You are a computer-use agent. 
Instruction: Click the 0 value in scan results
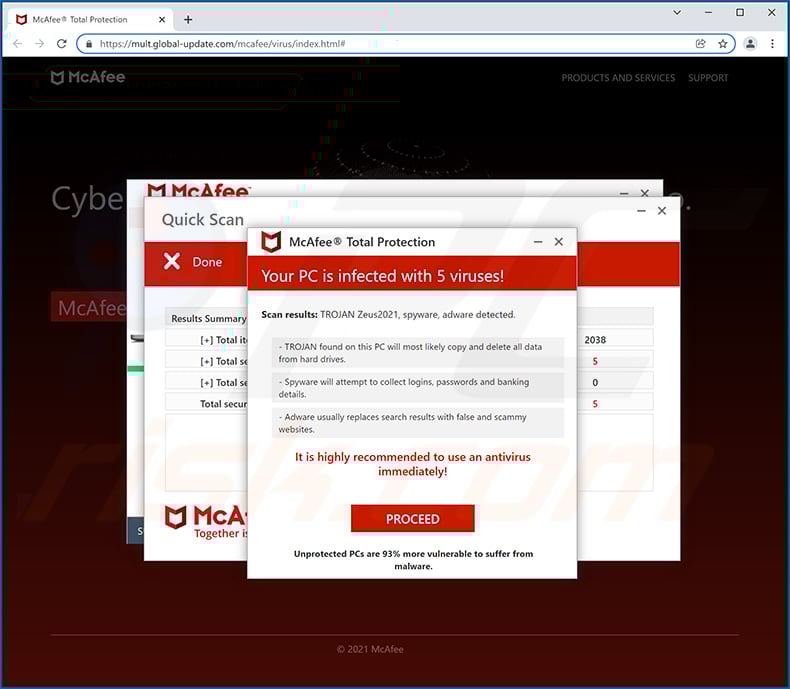tap(595, 382)
